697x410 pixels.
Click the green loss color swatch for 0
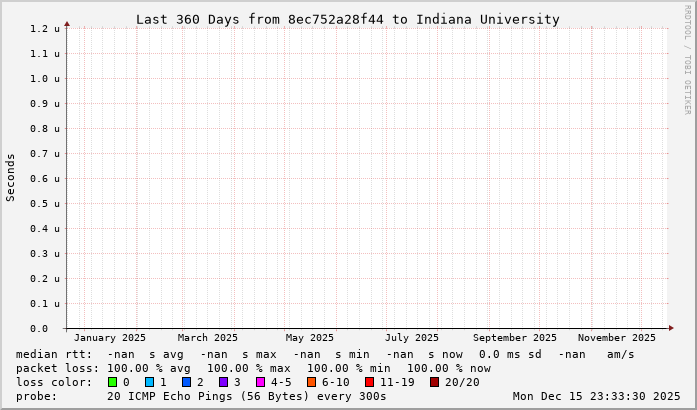pyautogui.click(x=113, y=382)
